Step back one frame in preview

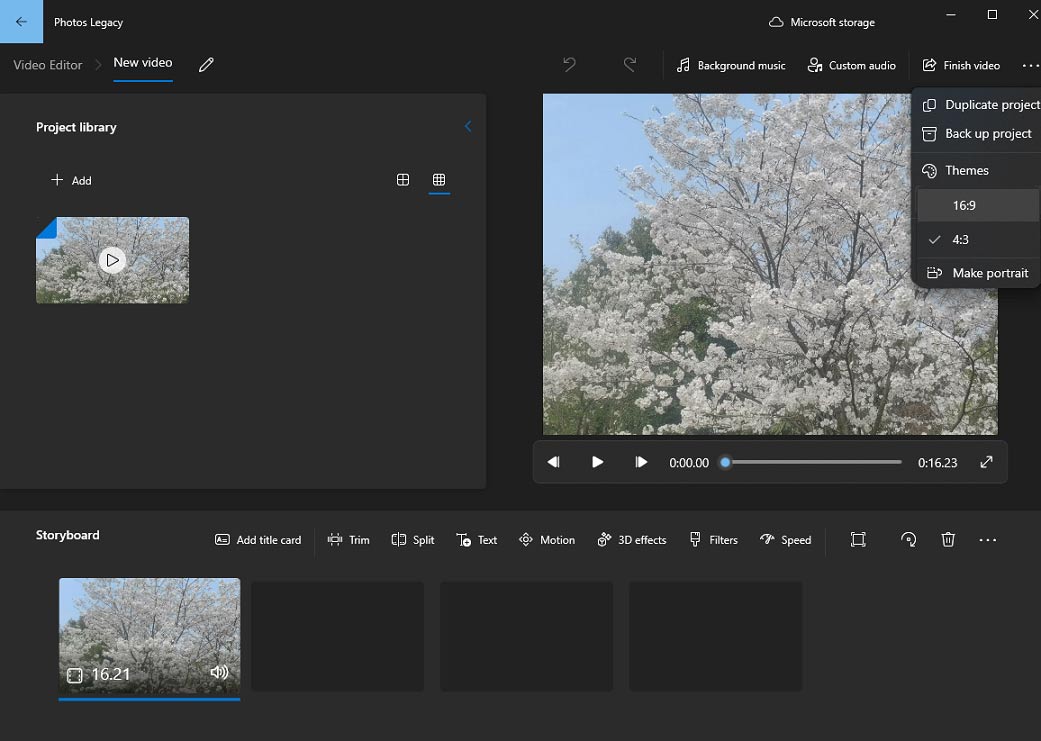pyautogui.click(x=553, y=462)
